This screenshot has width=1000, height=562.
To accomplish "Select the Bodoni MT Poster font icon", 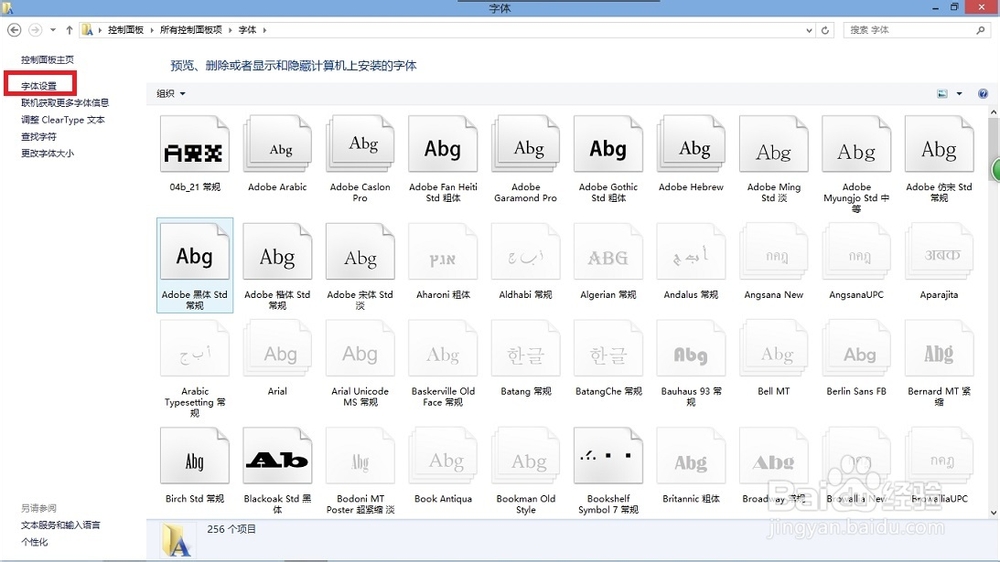I will point(360,455).
